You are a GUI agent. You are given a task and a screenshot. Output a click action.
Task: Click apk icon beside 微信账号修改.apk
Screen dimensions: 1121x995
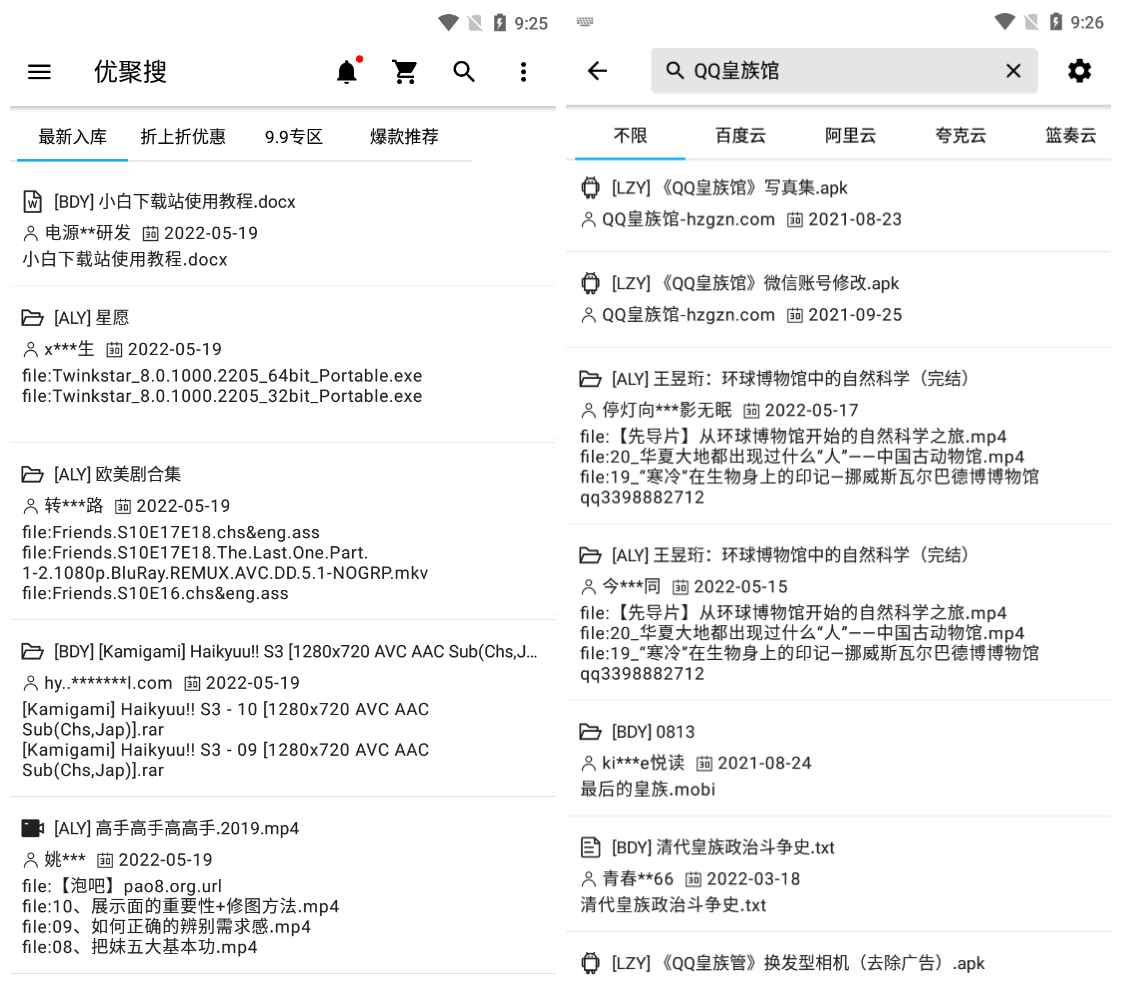coord(590,283)
